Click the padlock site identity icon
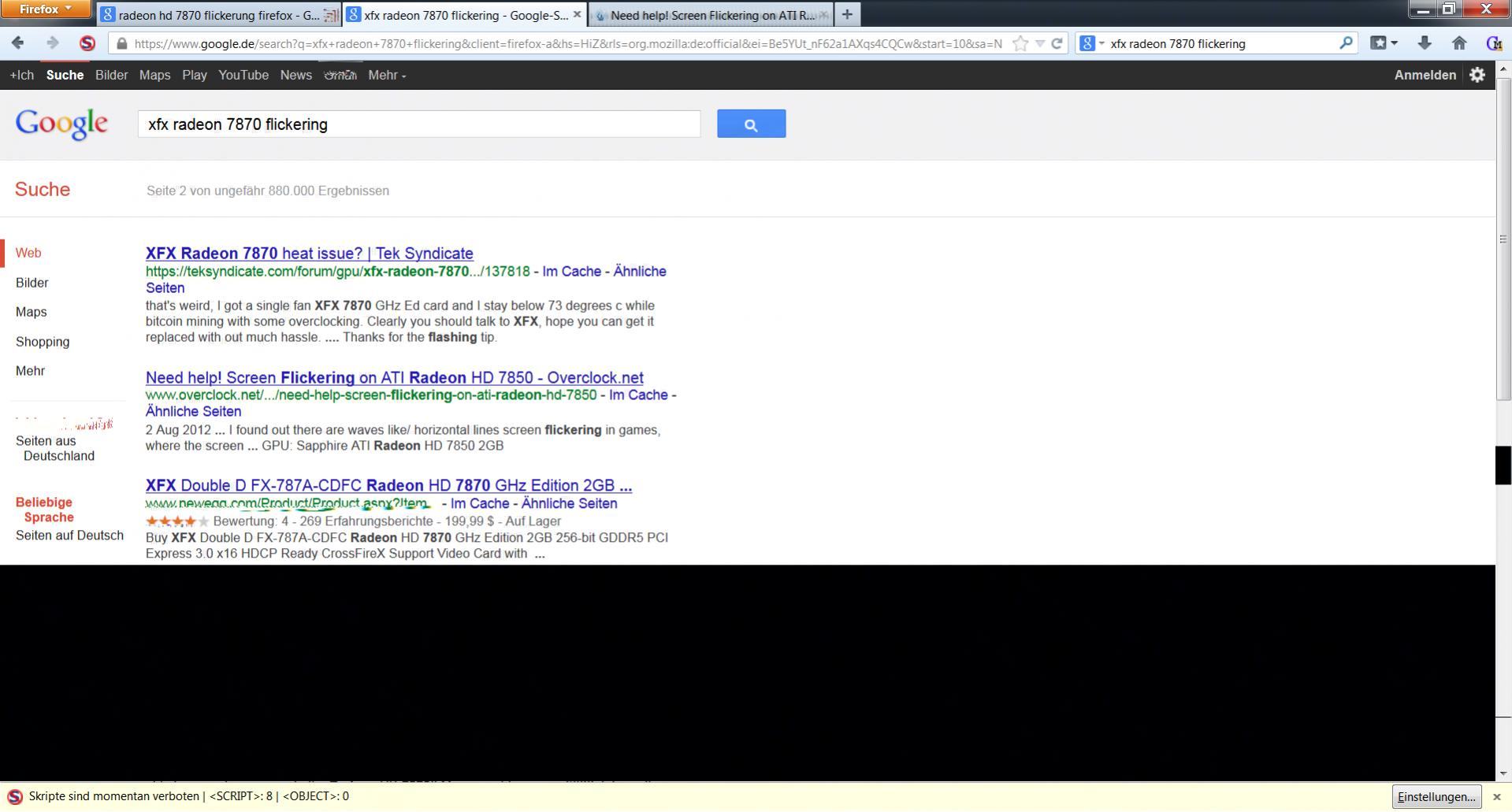Image resolution: width=1512 pixels, height=812 pixels. click(x=121, y=44)
